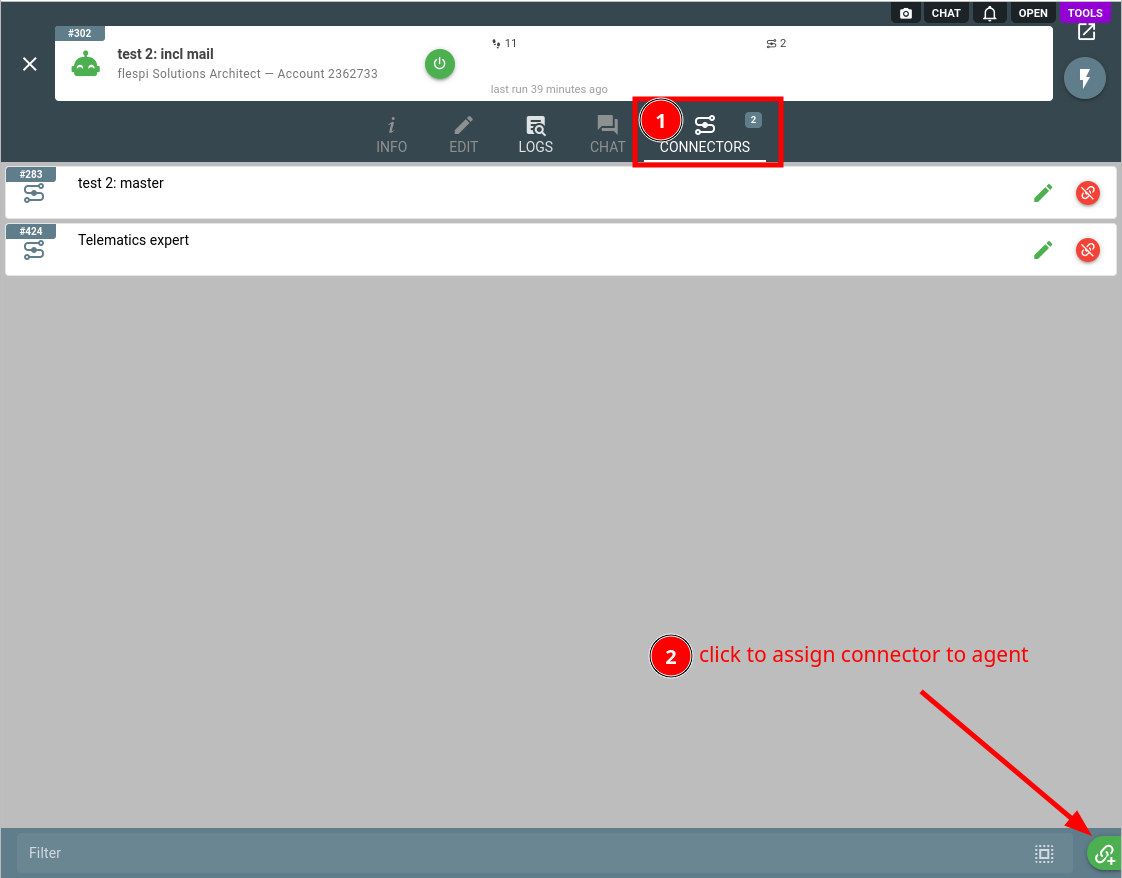
Task: Toggle the agent's green power button
Action: pyautogui.click(x=439, y=64)
